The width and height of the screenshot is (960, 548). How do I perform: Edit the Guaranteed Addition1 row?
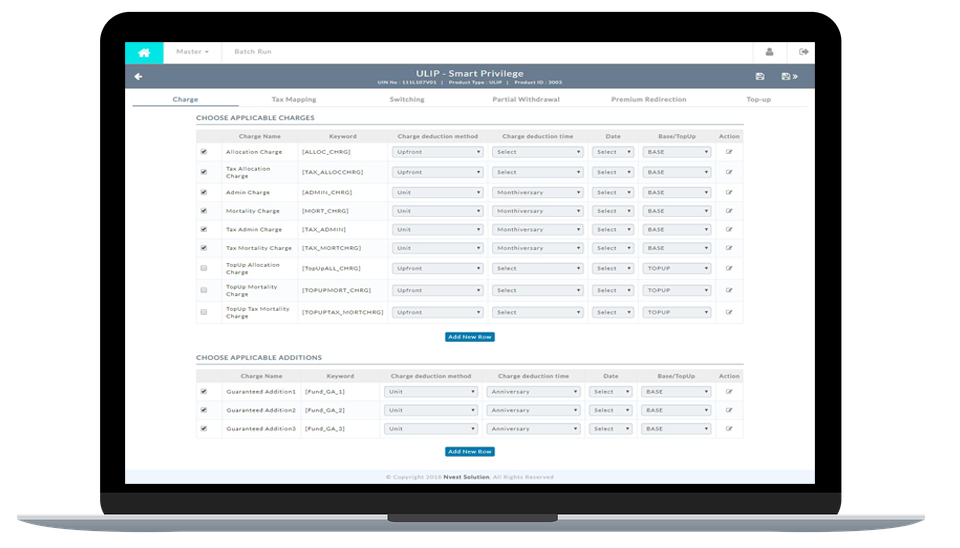click(729, 392)
